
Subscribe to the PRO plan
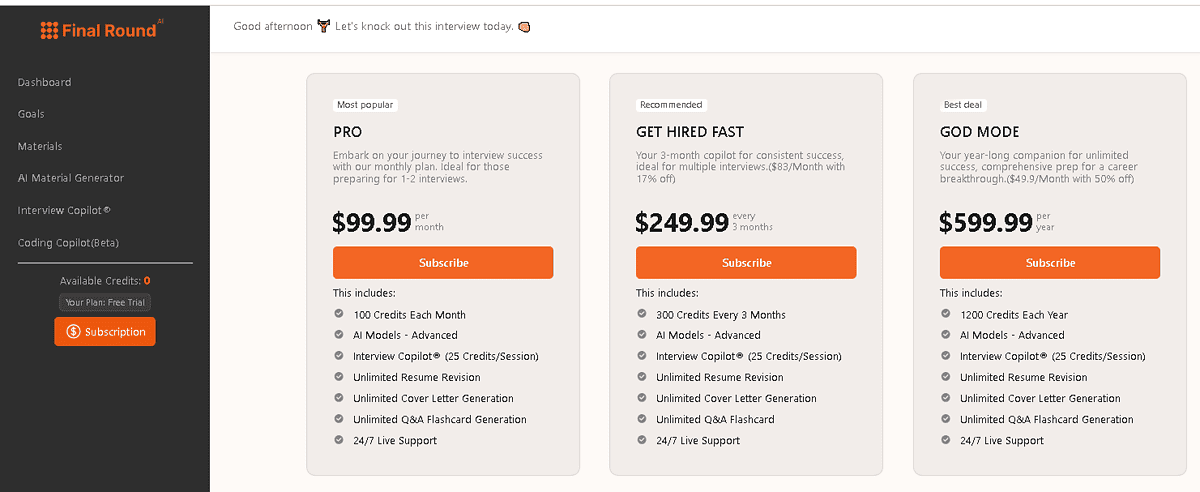pos(443,263)
